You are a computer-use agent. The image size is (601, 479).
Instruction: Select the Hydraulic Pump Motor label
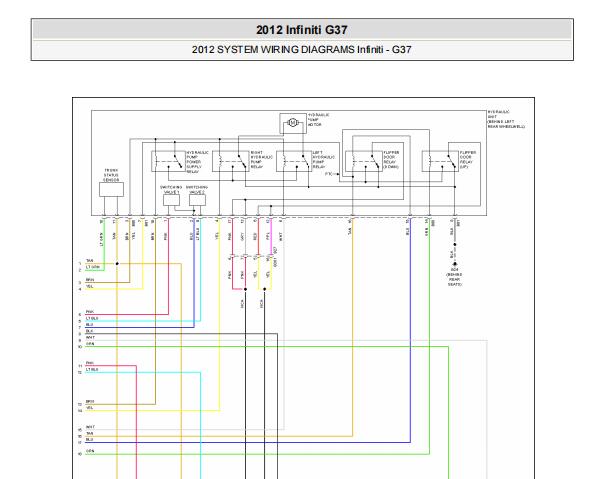(x=319, y=120)
